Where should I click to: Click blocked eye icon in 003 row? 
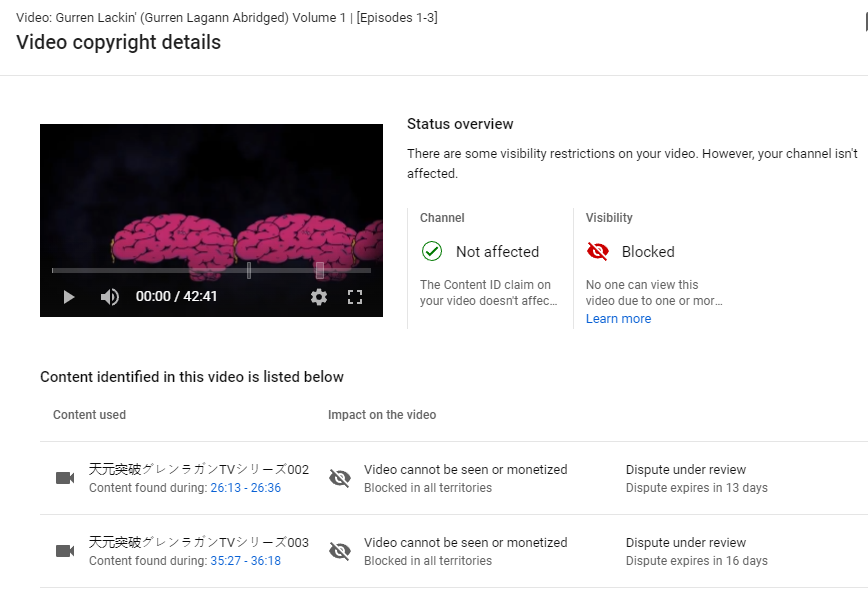coord(340,551)
